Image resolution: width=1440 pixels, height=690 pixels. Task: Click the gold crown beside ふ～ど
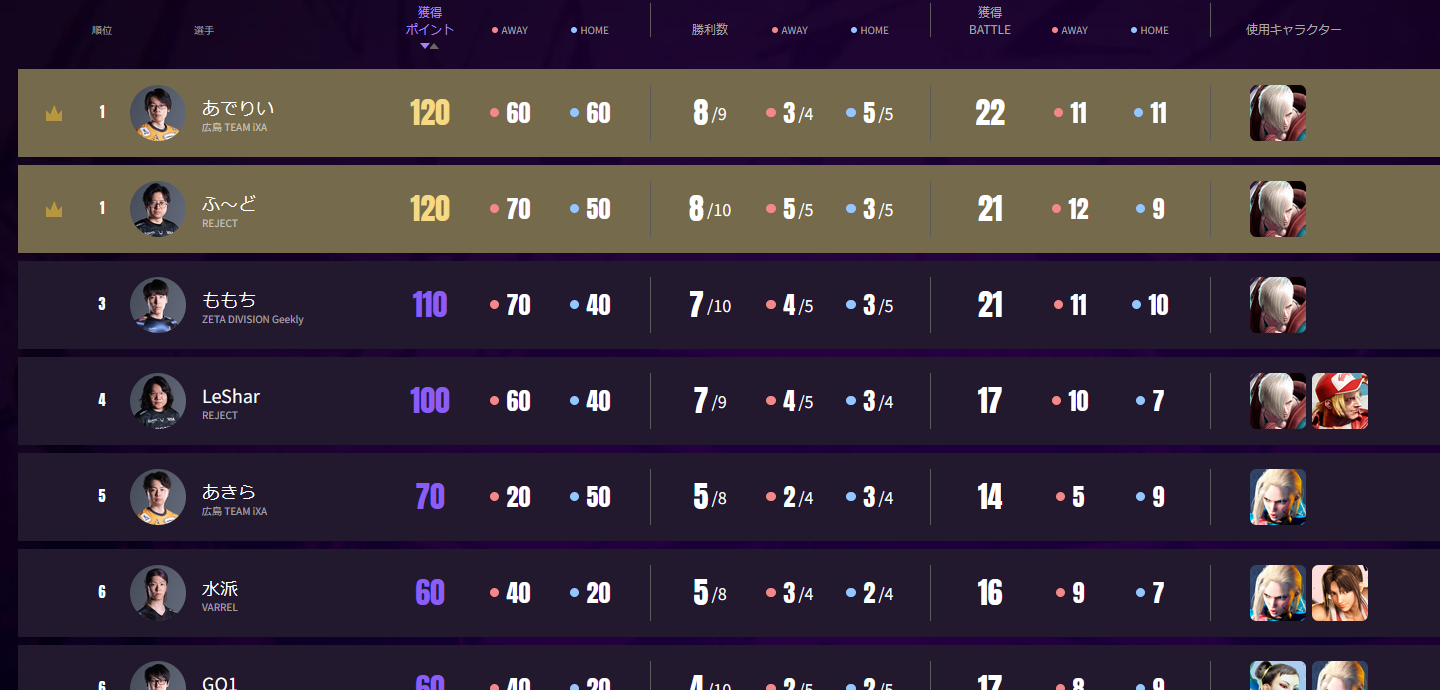click(54, 210)
